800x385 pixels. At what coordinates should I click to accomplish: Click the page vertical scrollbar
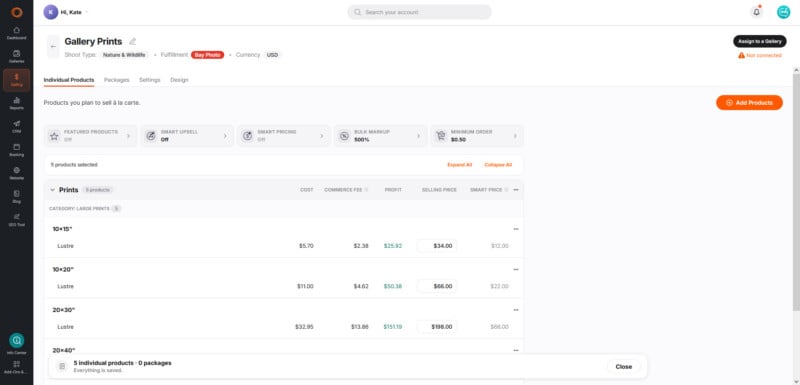796,191
